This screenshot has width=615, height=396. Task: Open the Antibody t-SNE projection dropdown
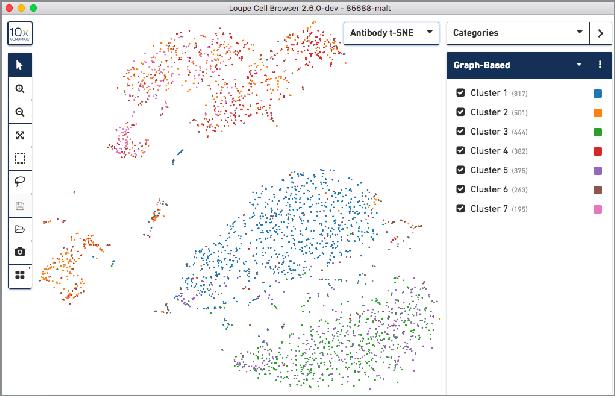pos(391,33)
